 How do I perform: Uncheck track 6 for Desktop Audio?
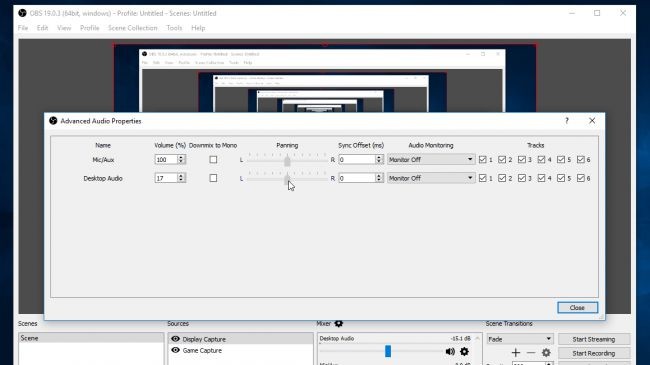[581, 178]
